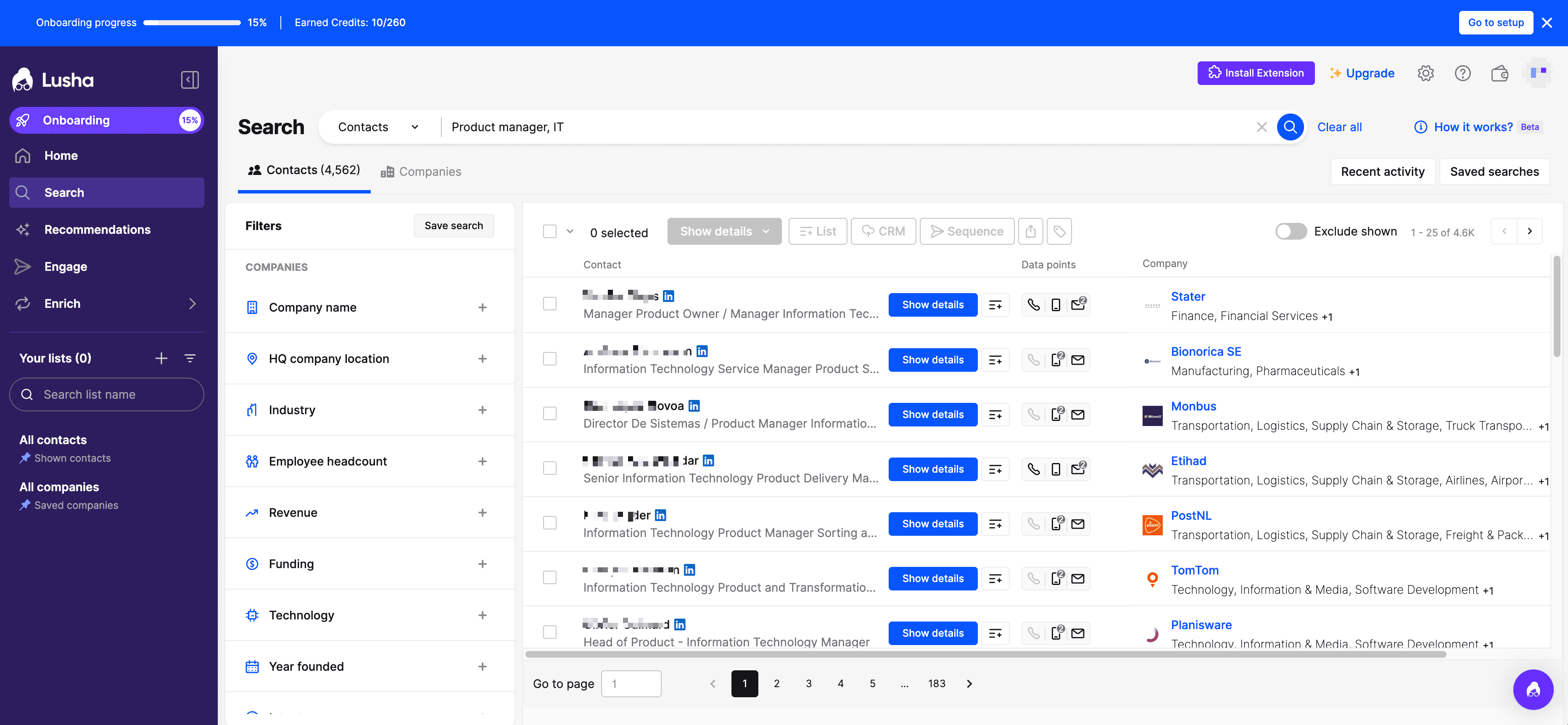Screen dimensions: 1568x725
Task: Open the wallet credits icon
Action: (1500, 73)
